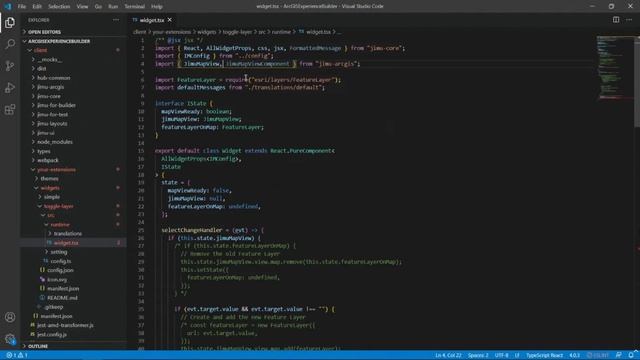The image size is (640, 360).
Task: Open the Search view in the activity bar
Action: point(10,44)
